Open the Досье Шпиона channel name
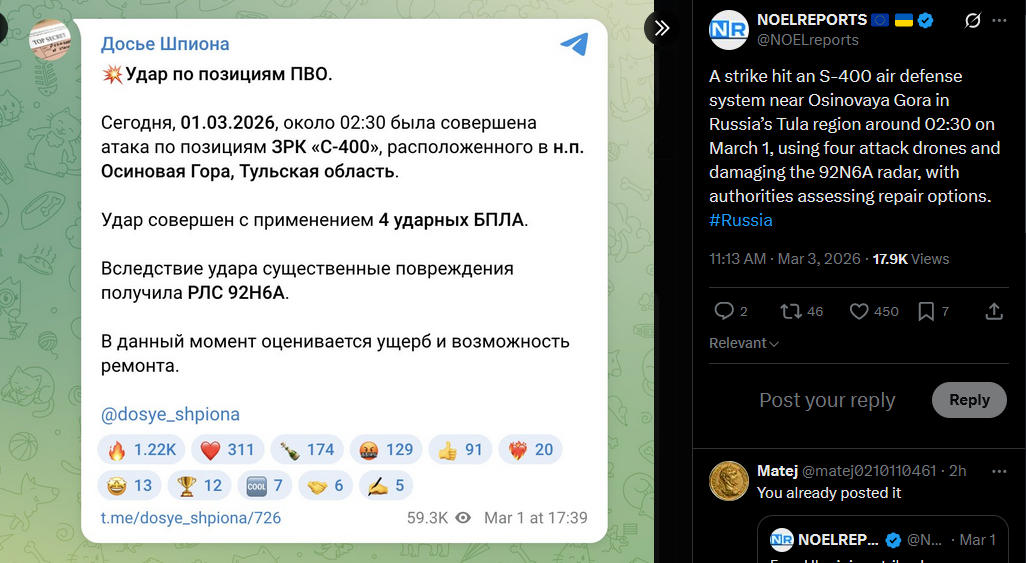 point(165,44)
